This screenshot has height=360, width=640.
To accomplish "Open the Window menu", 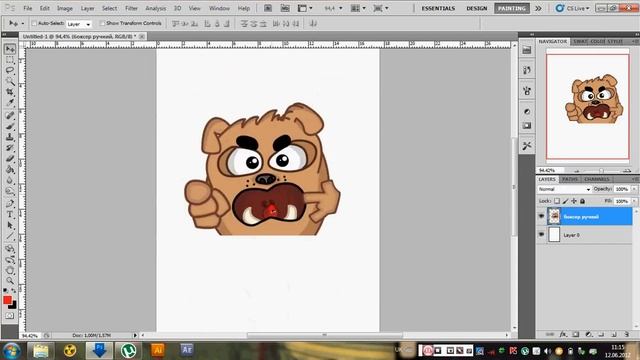I will 219,8.
